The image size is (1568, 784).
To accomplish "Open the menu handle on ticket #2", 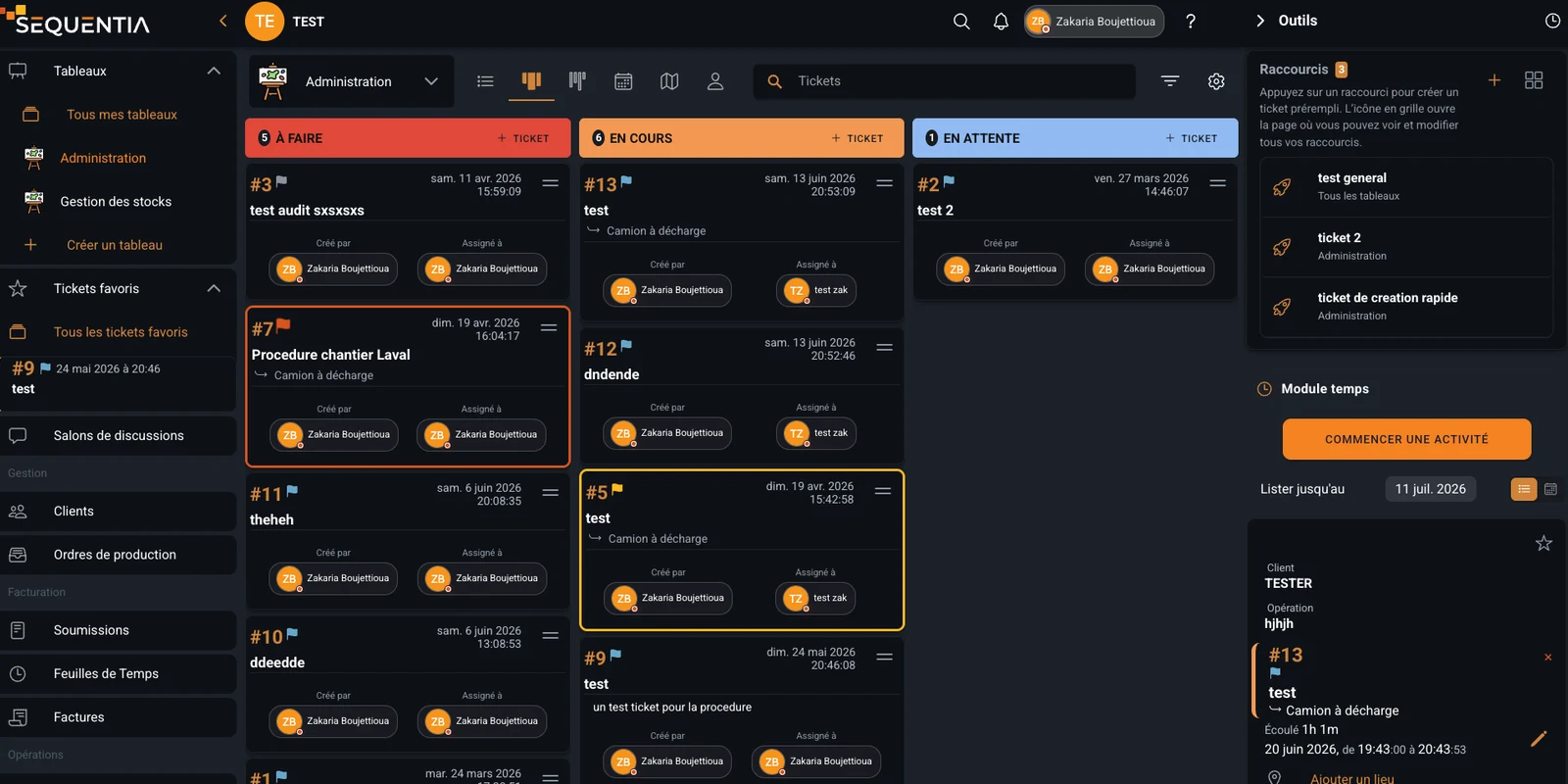I will (x=1218, y=183).
